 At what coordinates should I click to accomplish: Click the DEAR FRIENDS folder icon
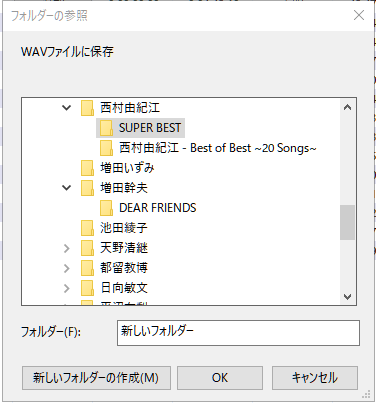click(x=106, y=208)
